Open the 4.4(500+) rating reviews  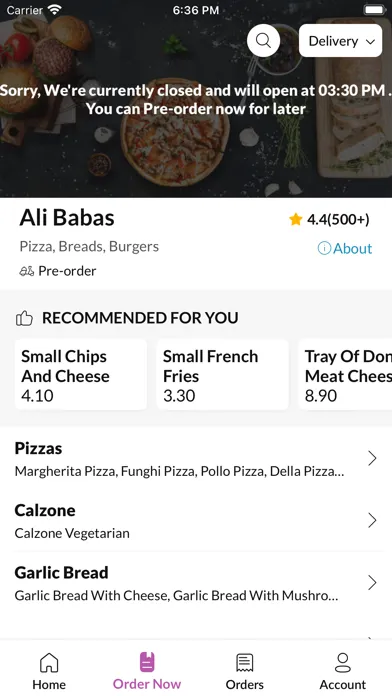click(338, 219)
